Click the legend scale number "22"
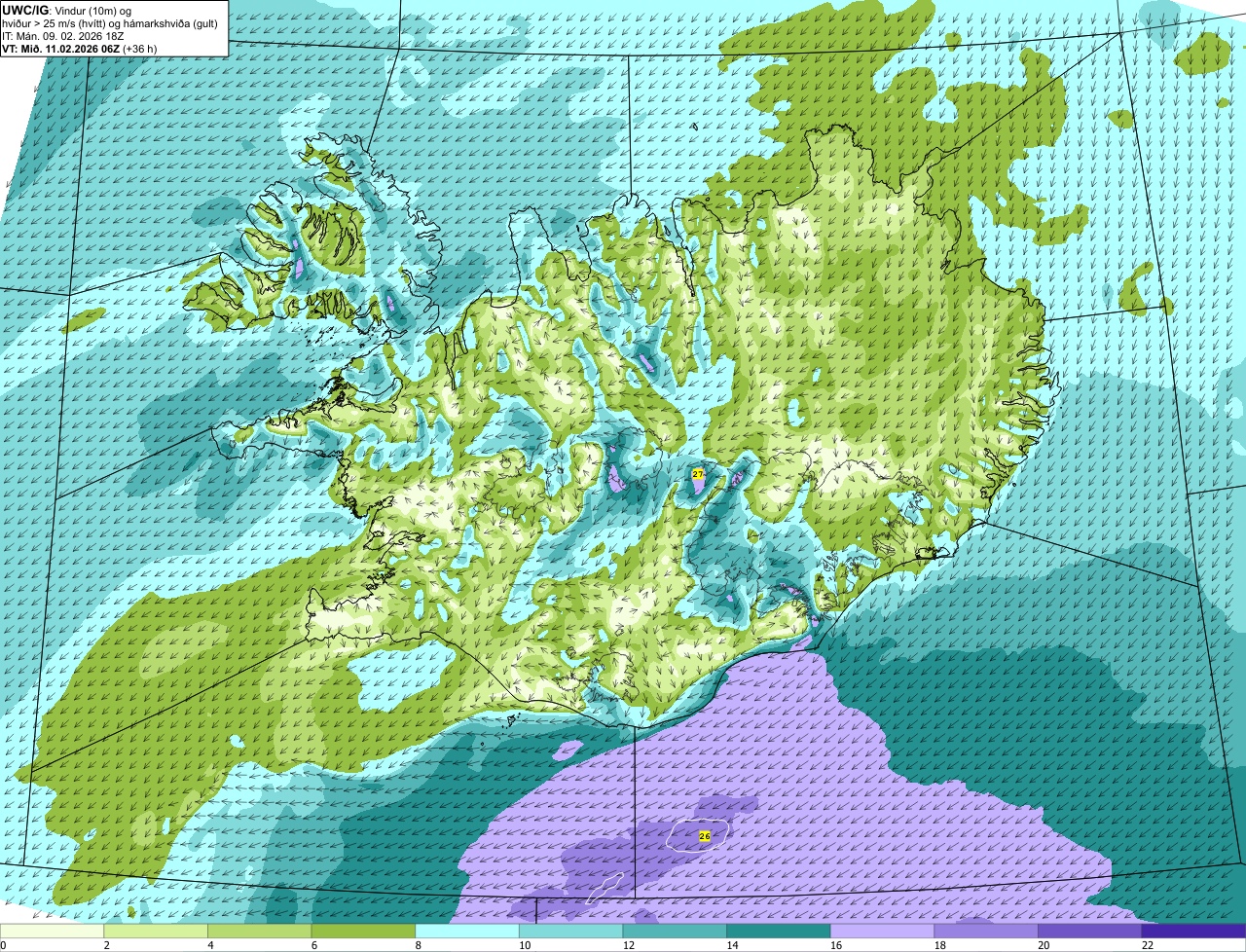This screenshot has width=1246, height=952. click(1148, 945)
